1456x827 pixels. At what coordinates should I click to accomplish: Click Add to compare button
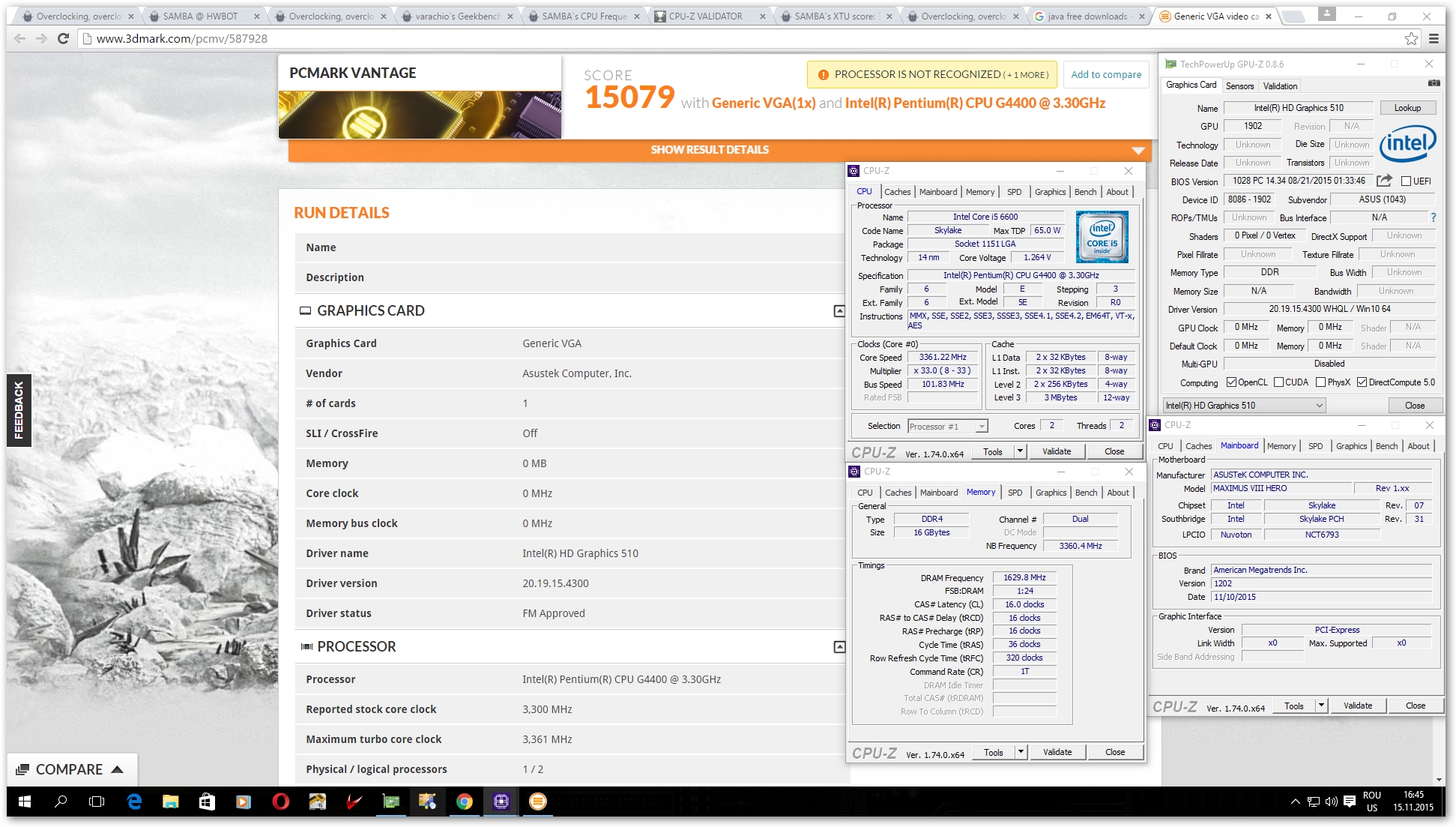1105,74
